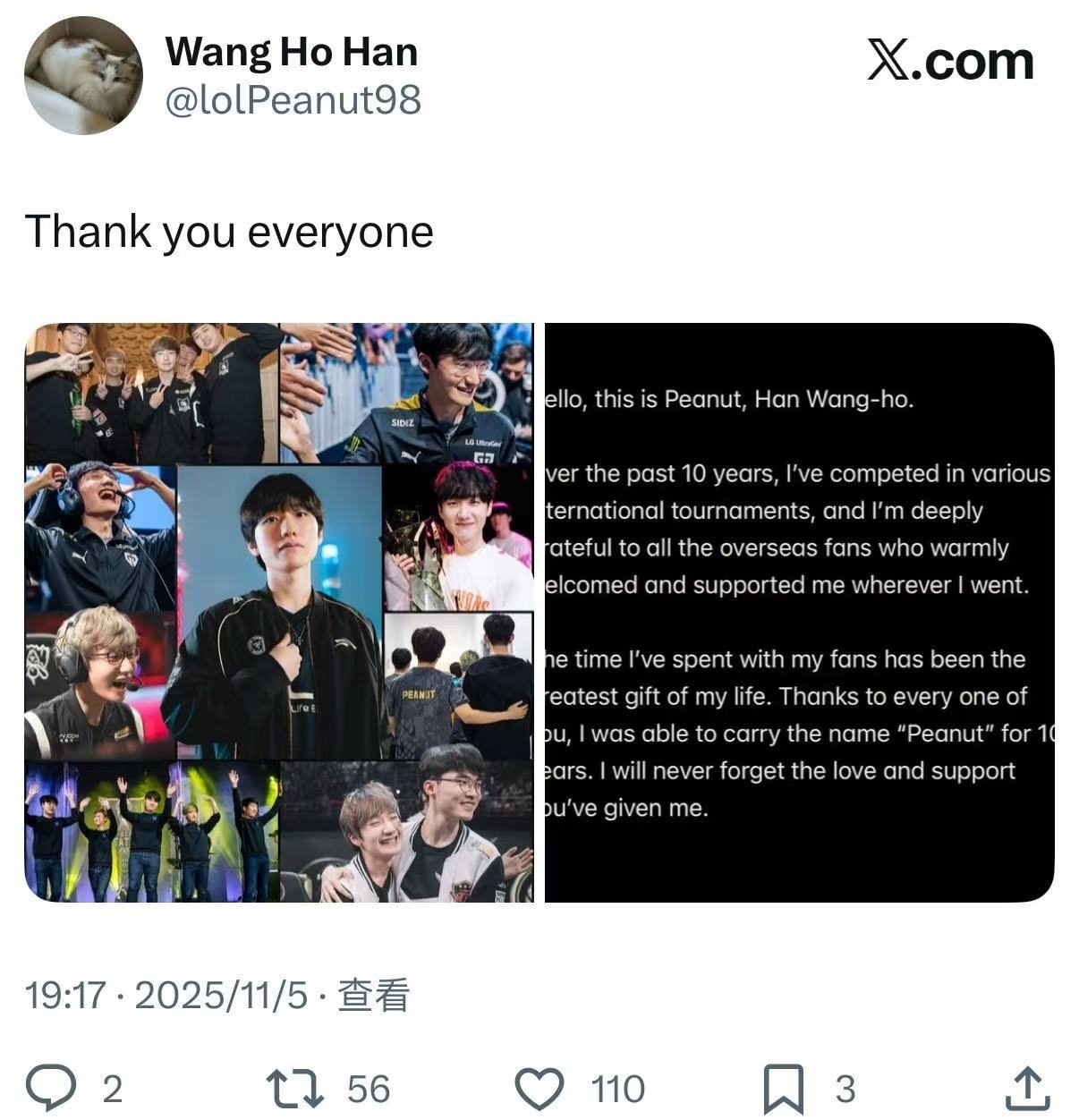1079x1120 pixels.
Task: Bookmark the post with the bookmark icon
Action: 785,1089
